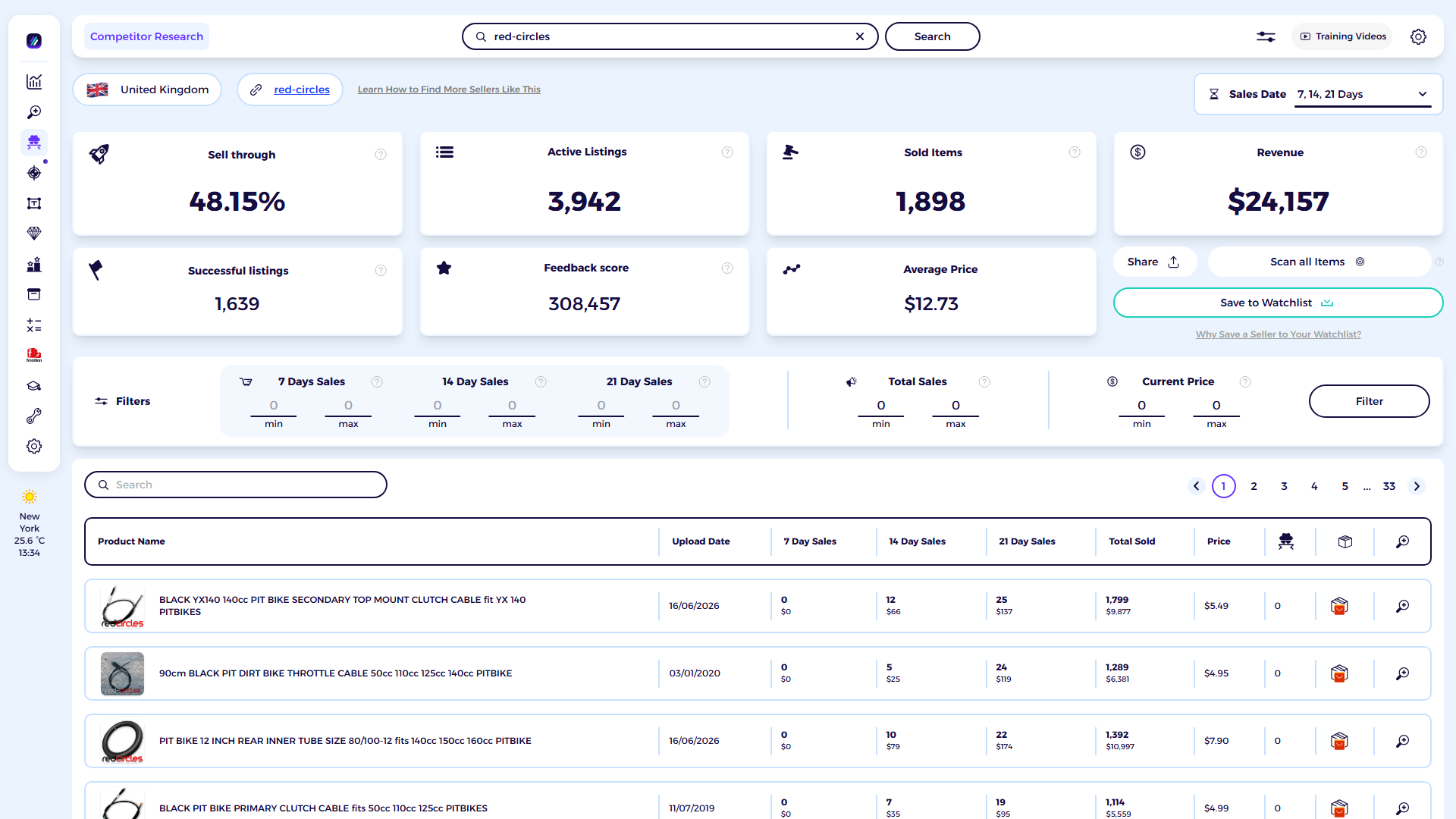Jump to page 33 of results

(1389, 486)
